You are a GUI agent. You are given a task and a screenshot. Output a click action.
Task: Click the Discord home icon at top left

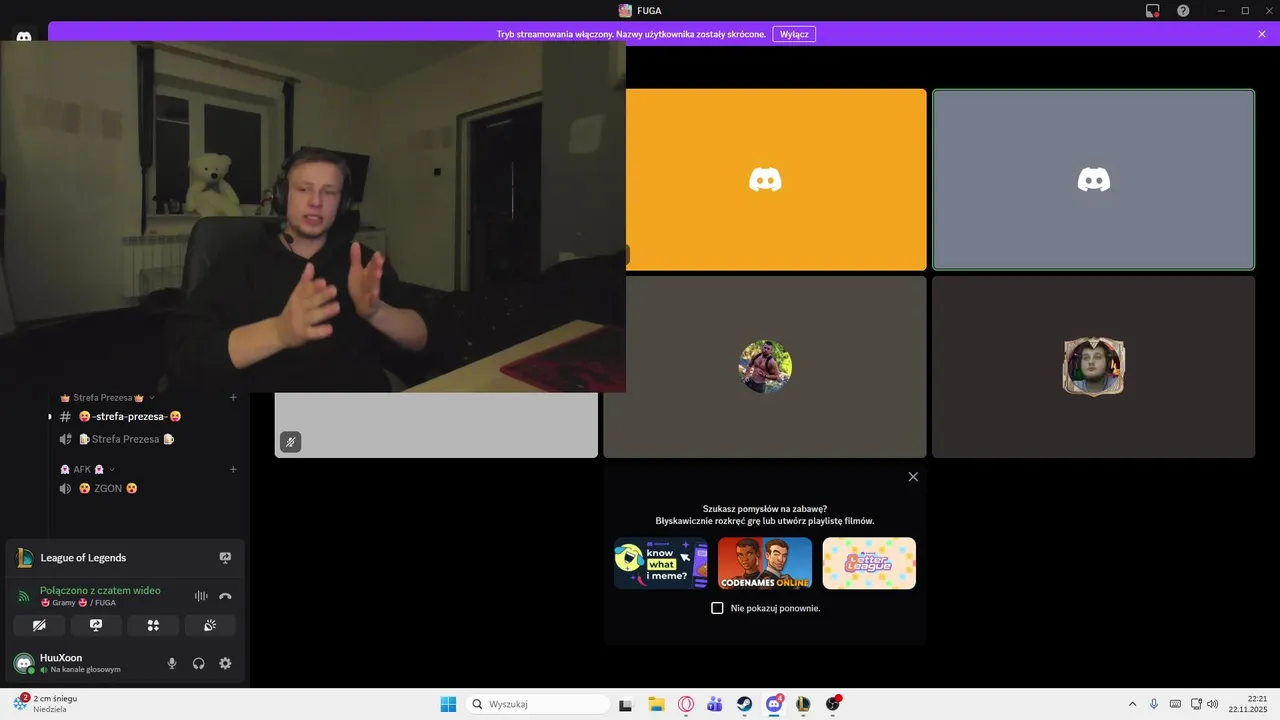24,37
